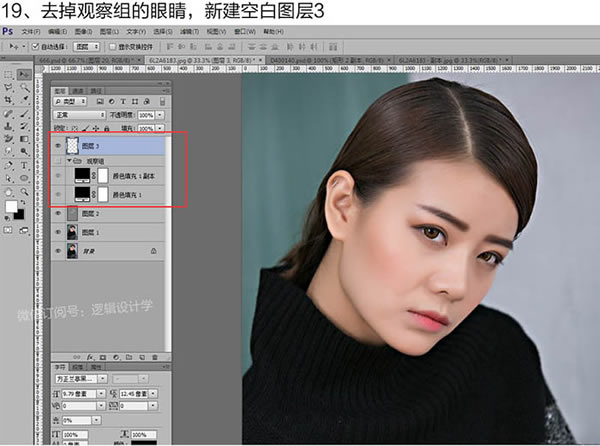
Task: Select the Lasso tool
Action: coord(8,88)
